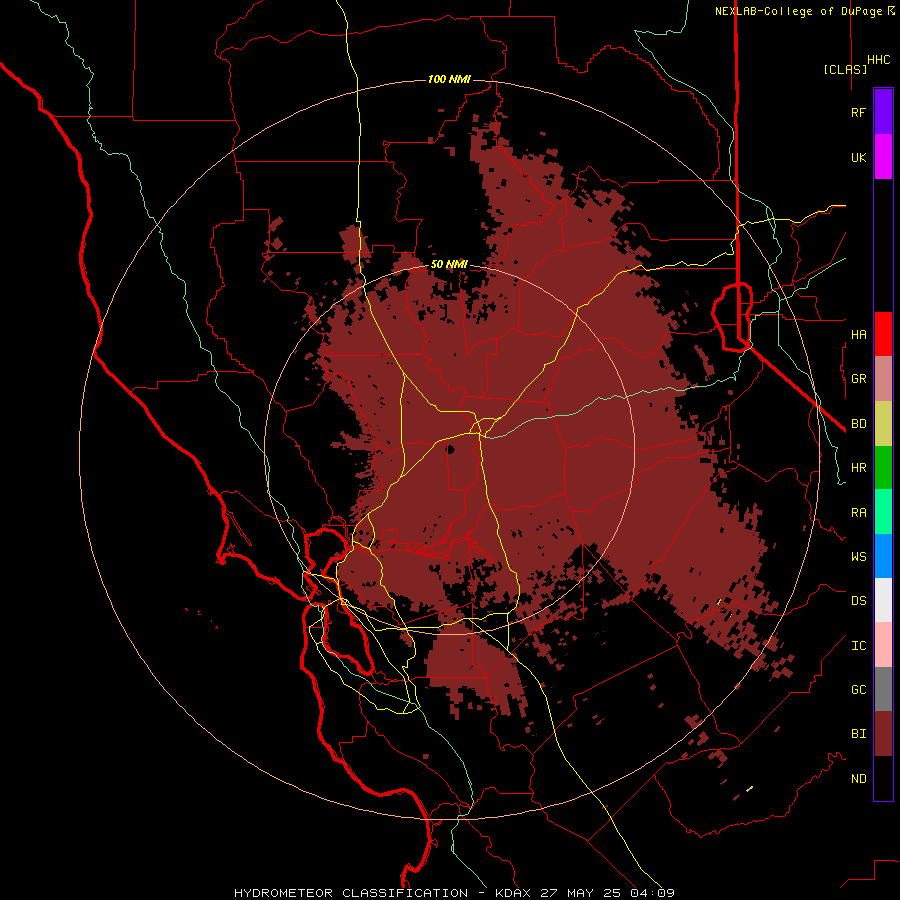Screen dimensions: 900x900
Task: Click the BD yellow legend swatch
Action: coord(883,424)
